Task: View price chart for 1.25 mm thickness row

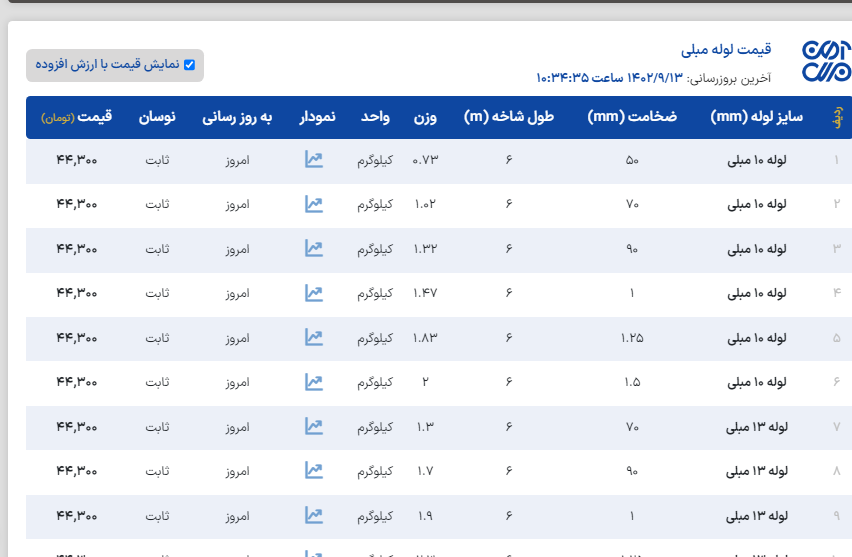Action: coord(314,338)
